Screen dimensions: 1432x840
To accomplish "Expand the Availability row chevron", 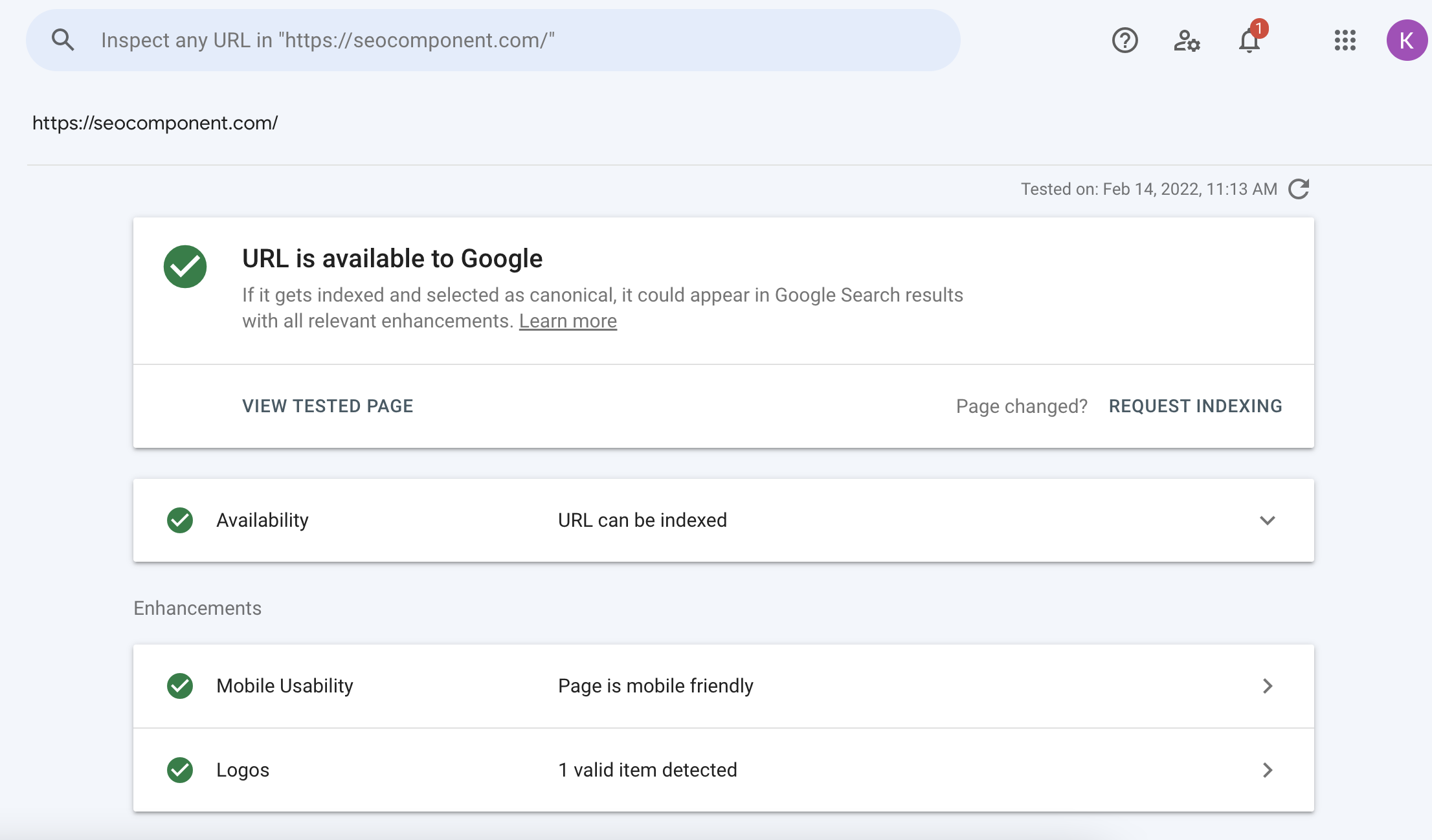I will (x=1268, y=520).
